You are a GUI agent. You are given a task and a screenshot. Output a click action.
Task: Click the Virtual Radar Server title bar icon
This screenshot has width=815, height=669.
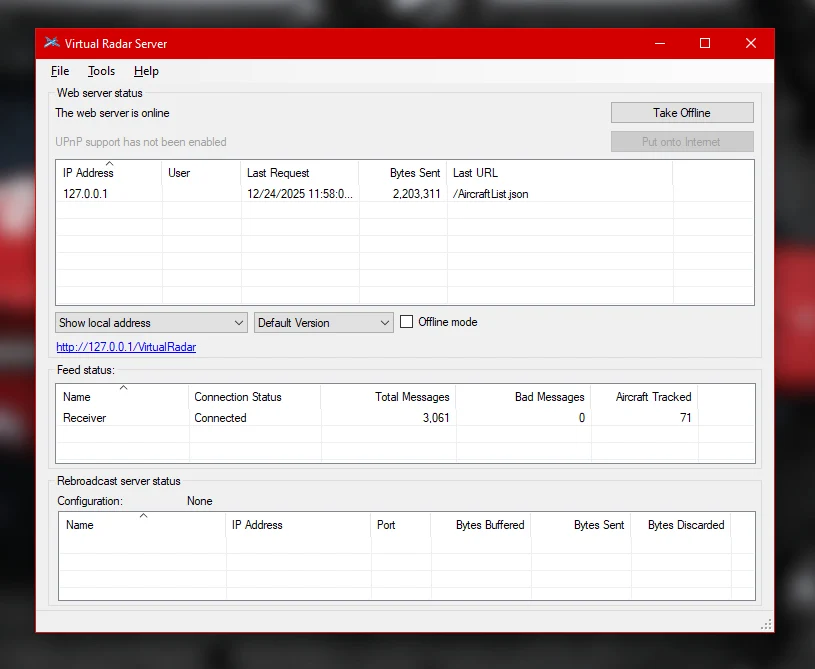(52, 43)
